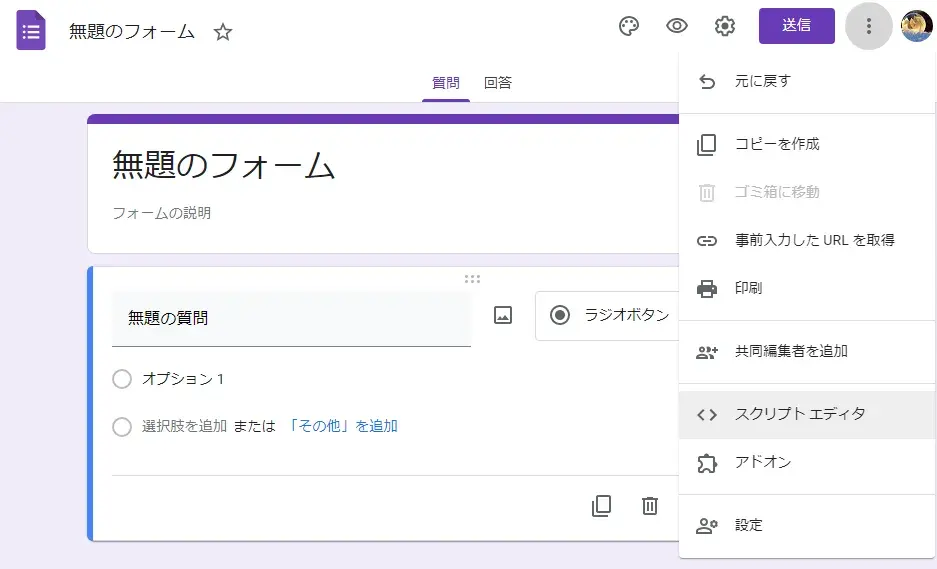Duplicate the question using copy icon
This screenshot has height=569, width=937.
601,506
